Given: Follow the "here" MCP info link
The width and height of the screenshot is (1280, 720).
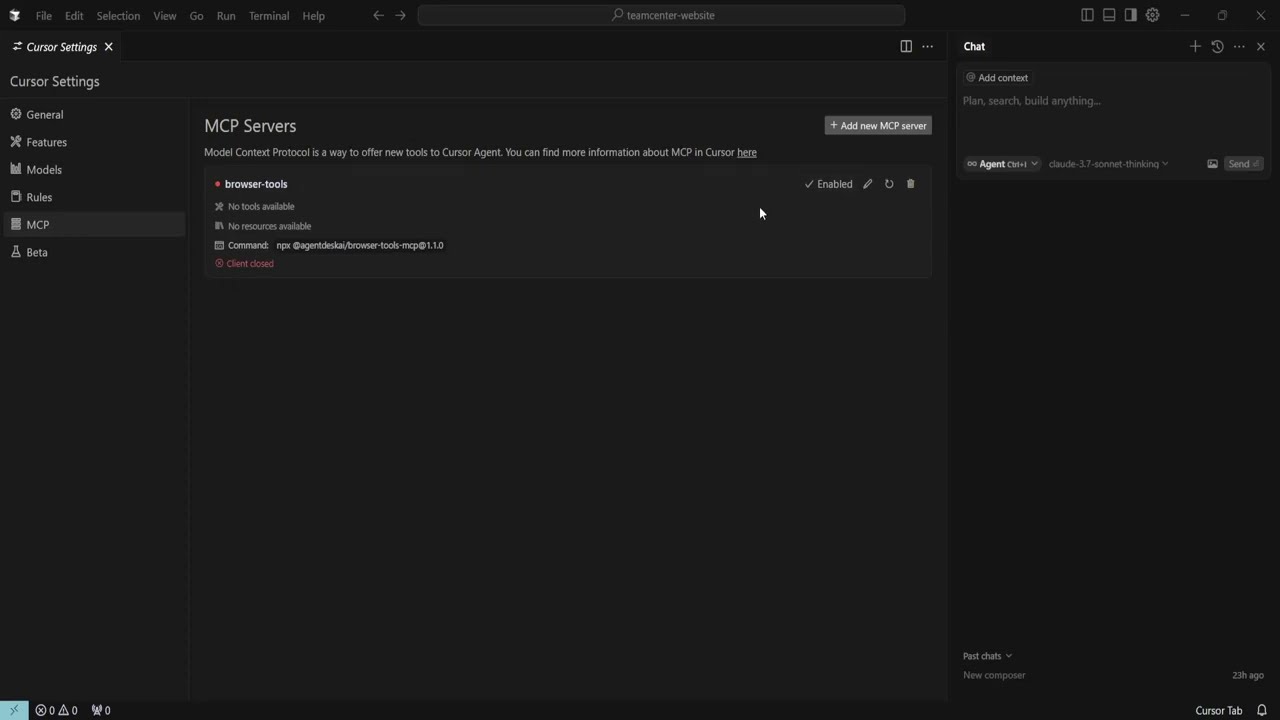Looking at the screenshot, I should tap(747, 153).
